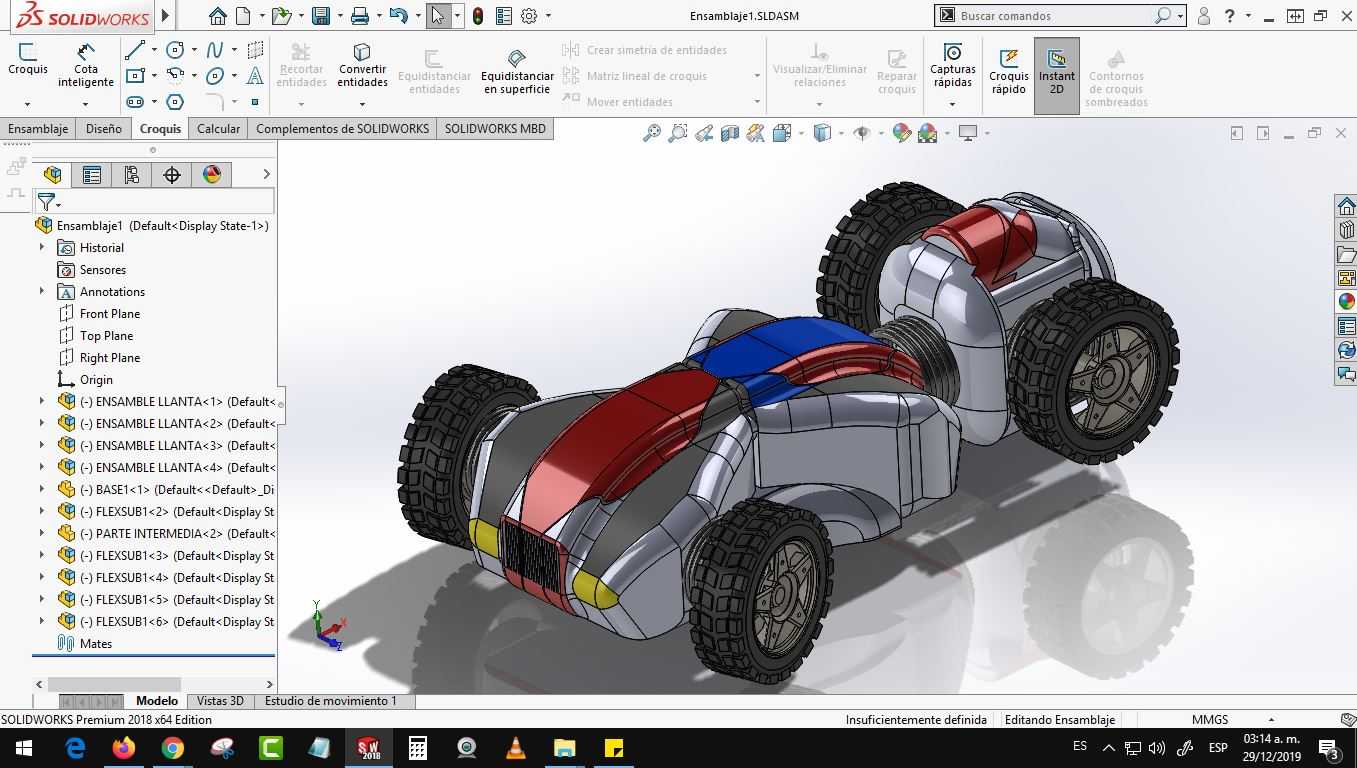Open the Design Library task pane icon
Image resolution: width=1357 pixels, height=768 pixels.
pyautogui.click(x=1346, y=231)
